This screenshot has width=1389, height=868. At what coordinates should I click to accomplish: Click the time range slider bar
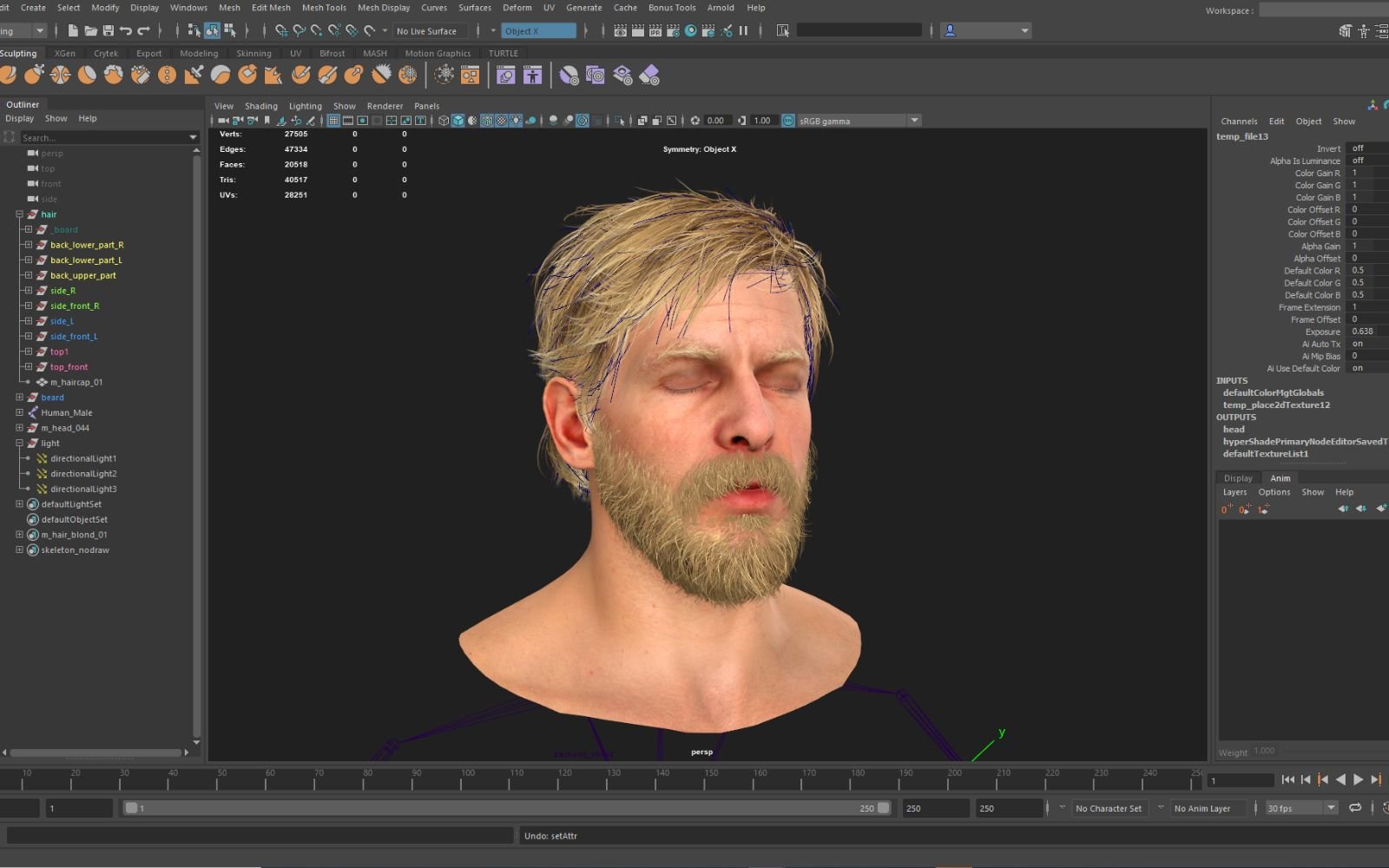[506, 808]
